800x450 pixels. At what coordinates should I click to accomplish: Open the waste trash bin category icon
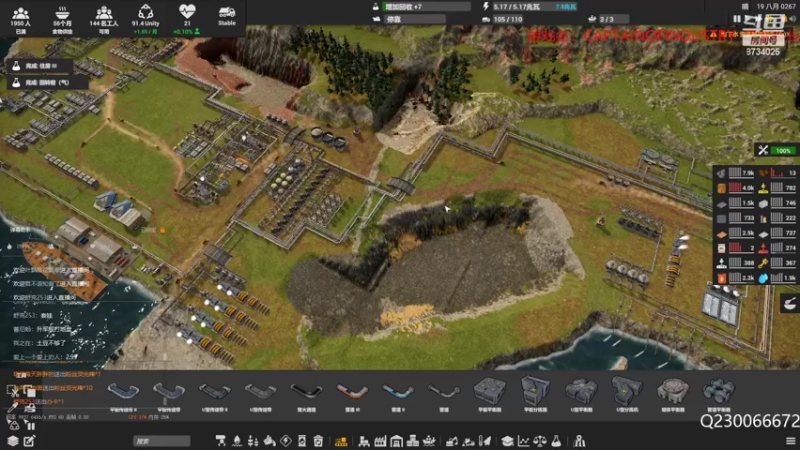tap(318, 441)
